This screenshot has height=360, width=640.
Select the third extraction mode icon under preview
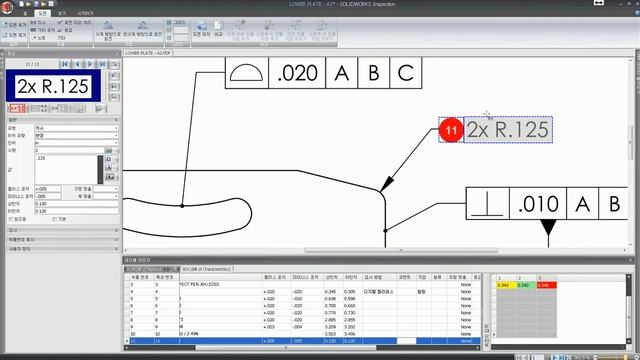(59, 108)
